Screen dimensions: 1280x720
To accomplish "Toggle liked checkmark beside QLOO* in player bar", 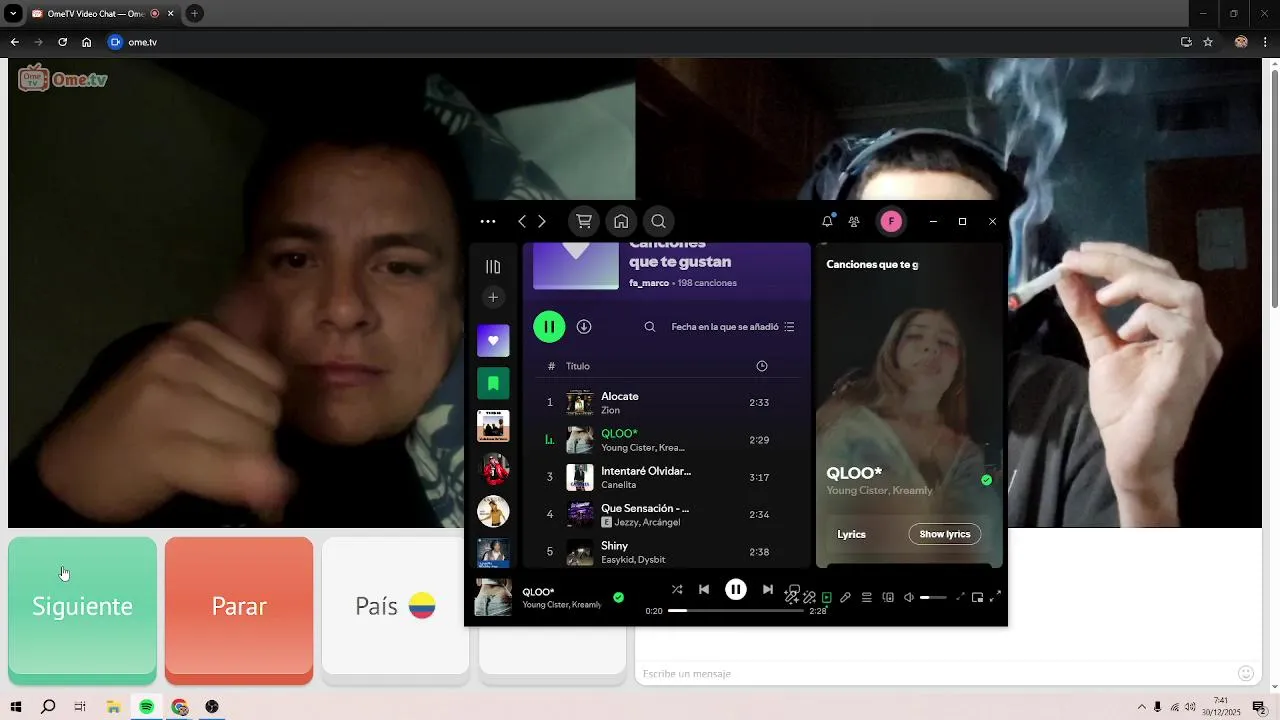I will [618, 597].
